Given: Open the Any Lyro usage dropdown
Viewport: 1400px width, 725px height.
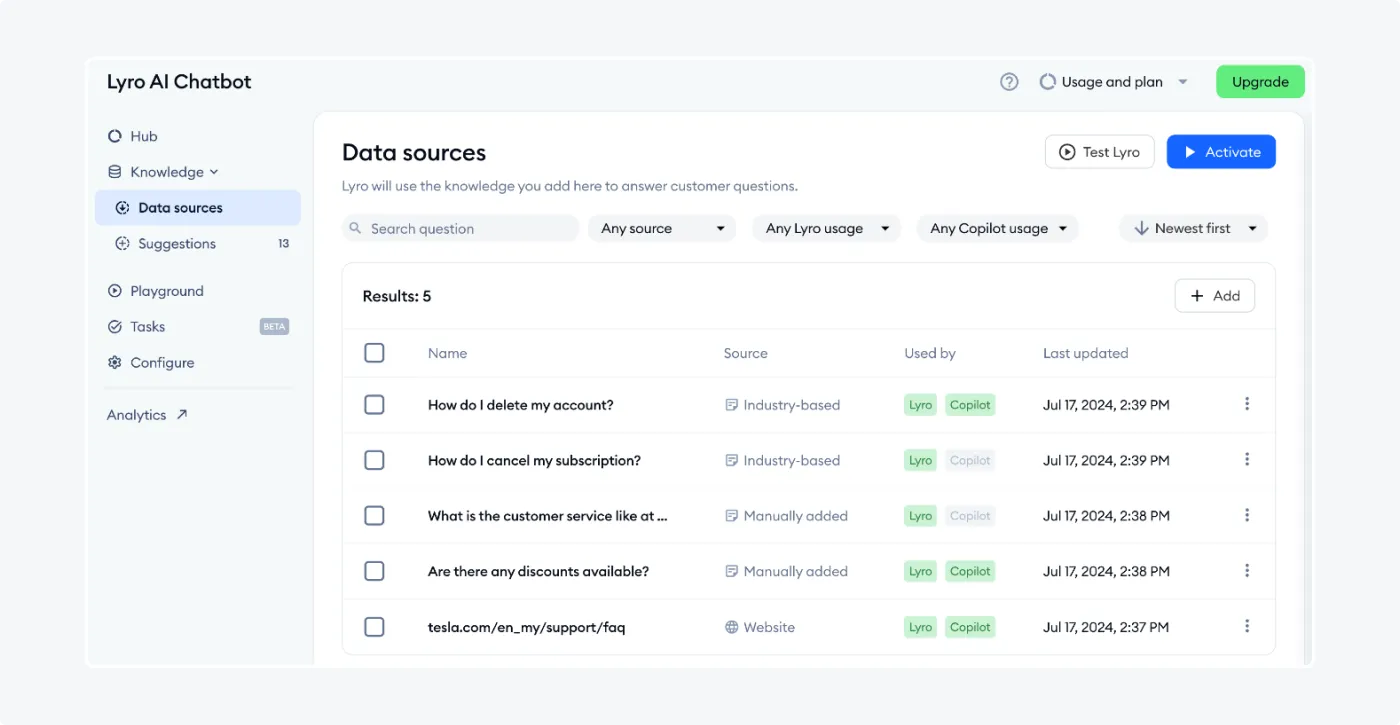Looking at the screenshot, I should coord(827,228).
